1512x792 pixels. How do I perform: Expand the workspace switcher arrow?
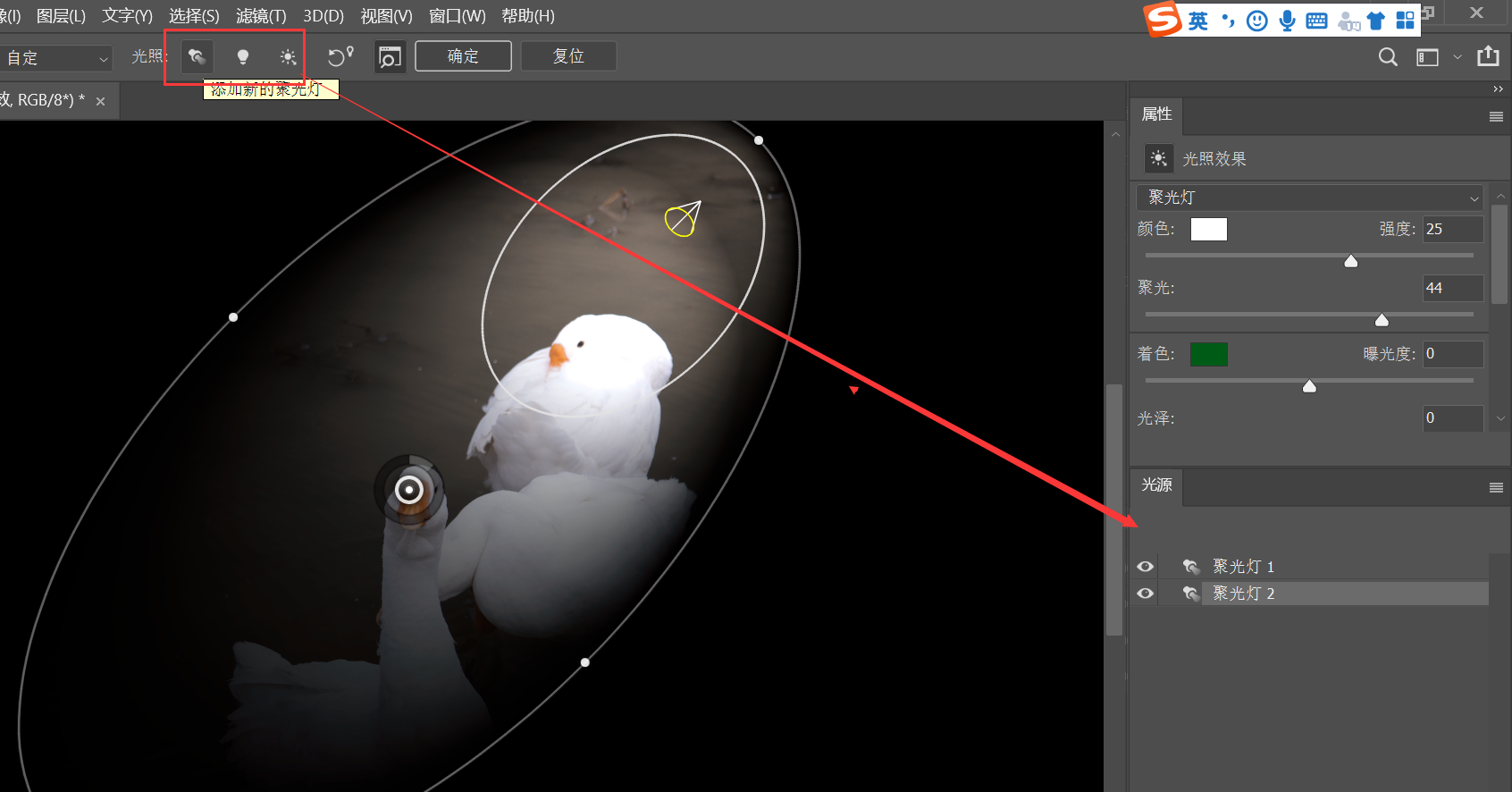click(x=1457, y=57)
